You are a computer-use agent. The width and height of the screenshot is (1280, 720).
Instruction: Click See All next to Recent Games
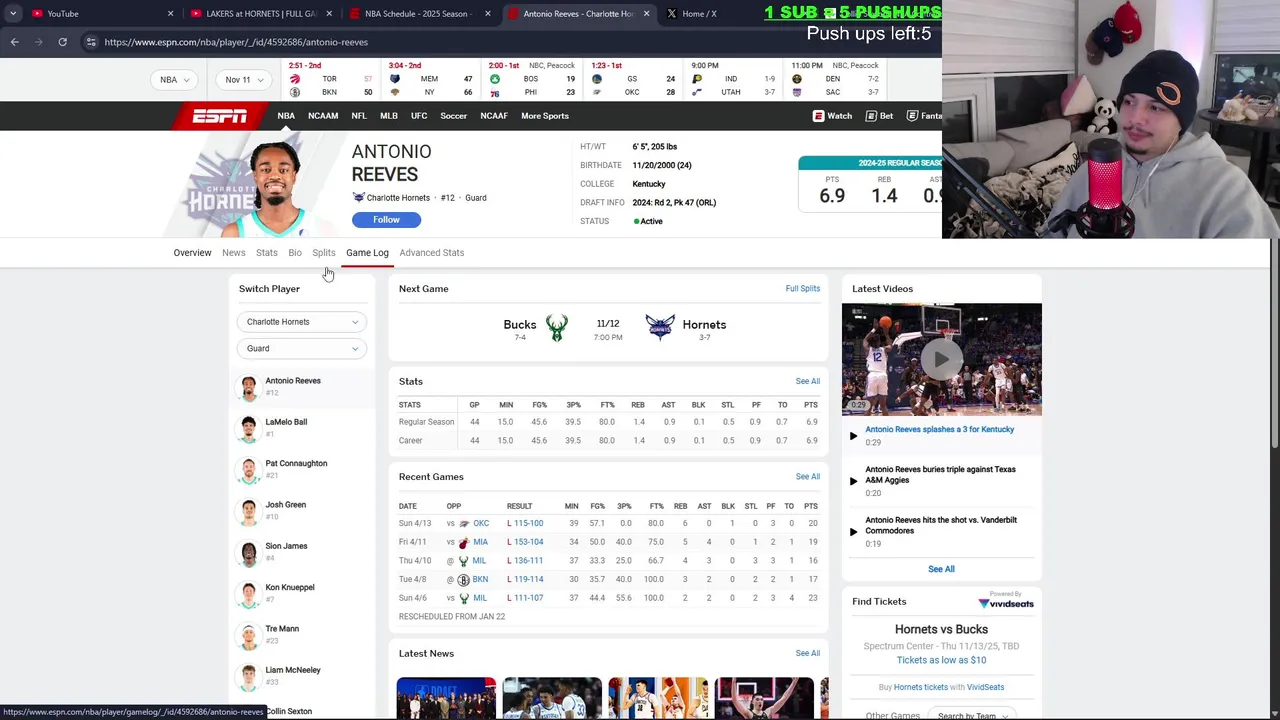[x=808, y=477]
